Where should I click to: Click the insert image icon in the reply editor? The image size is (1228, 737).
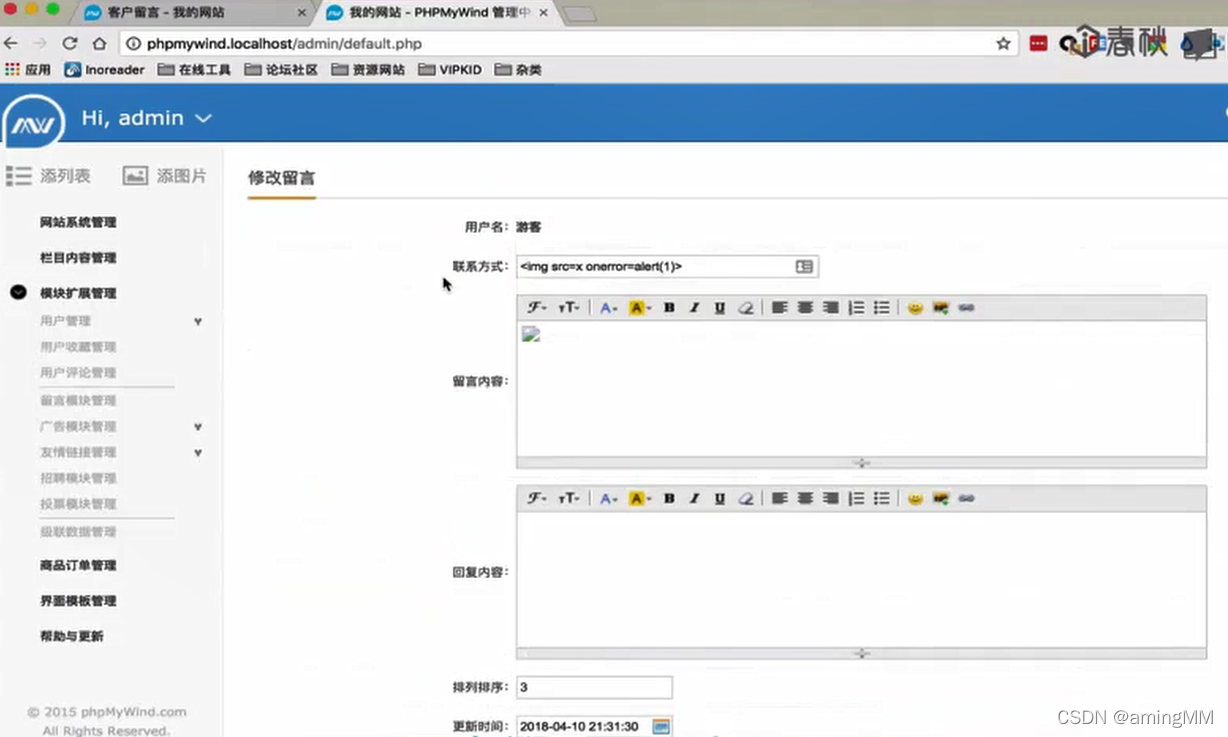pos(940,498)
